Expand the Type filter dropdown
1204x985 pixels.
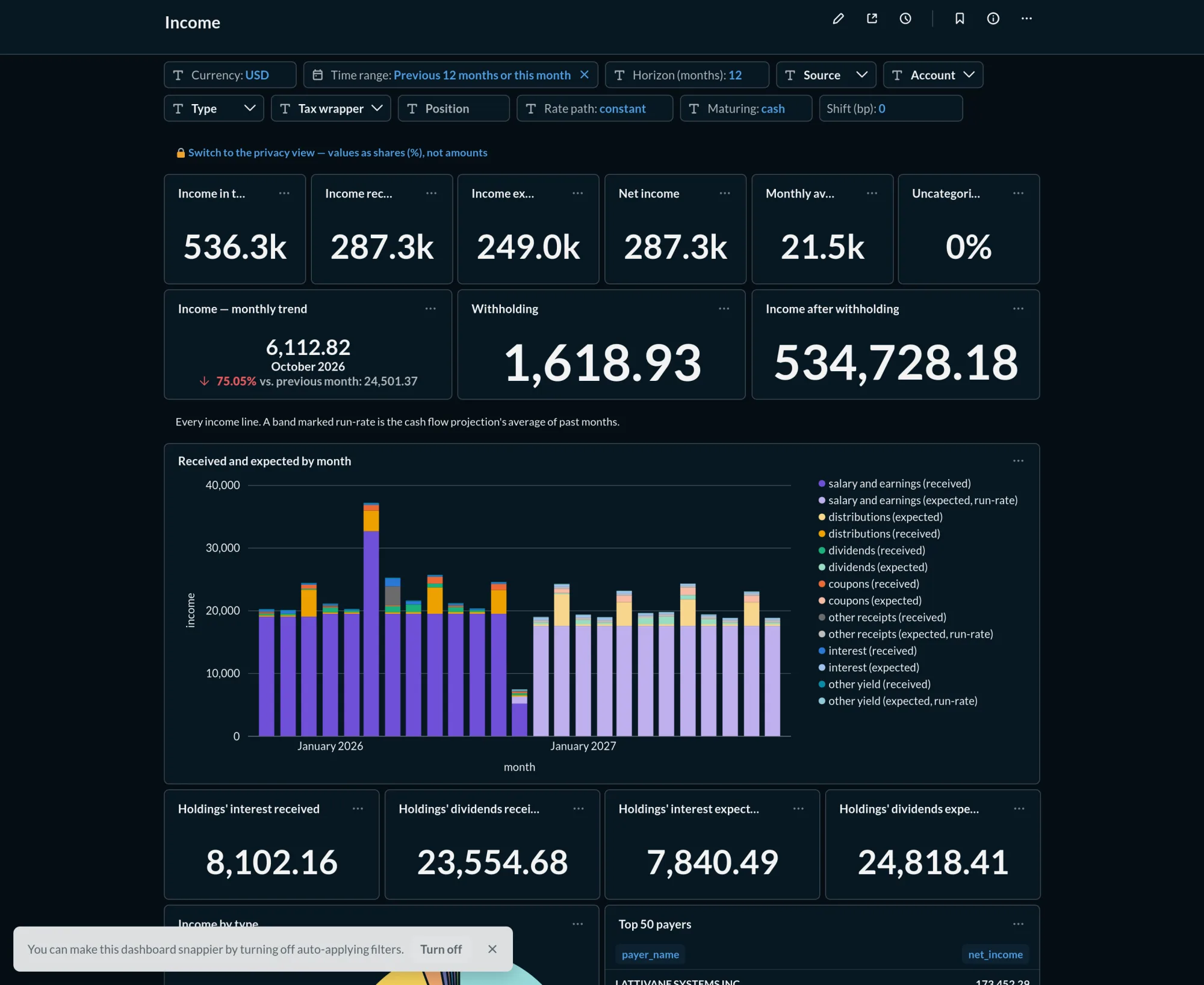(214, 108)
